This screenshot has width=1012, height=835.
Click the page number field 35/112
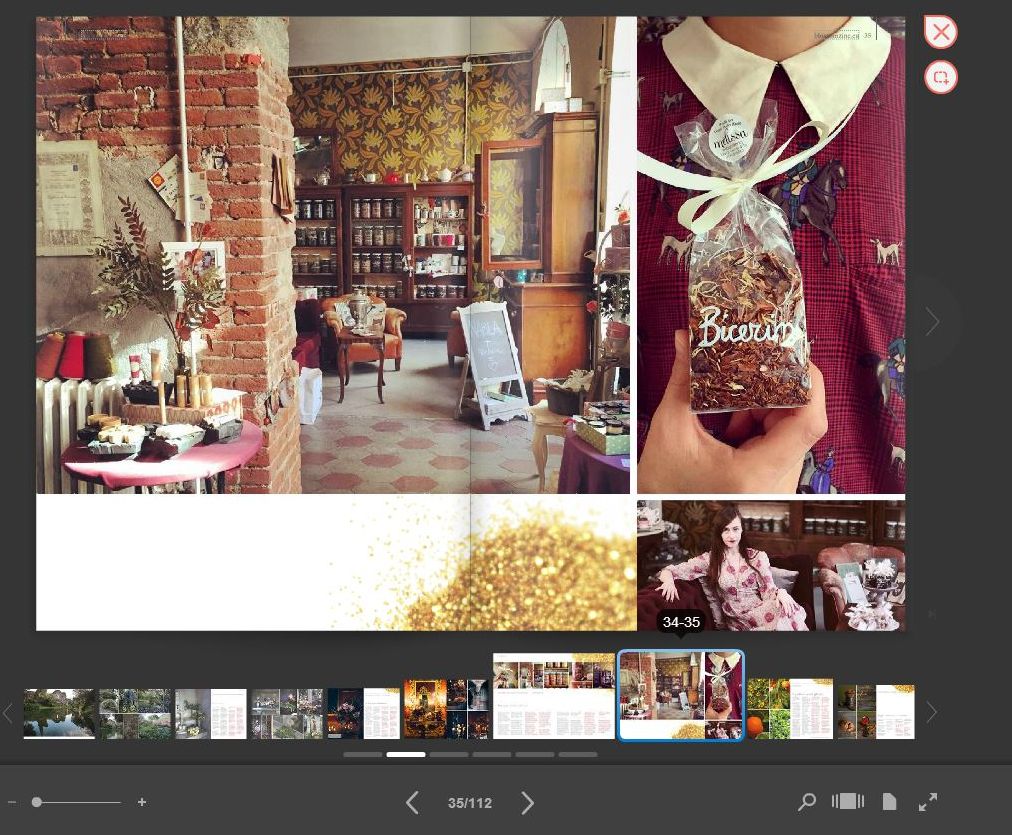point(470,803)
